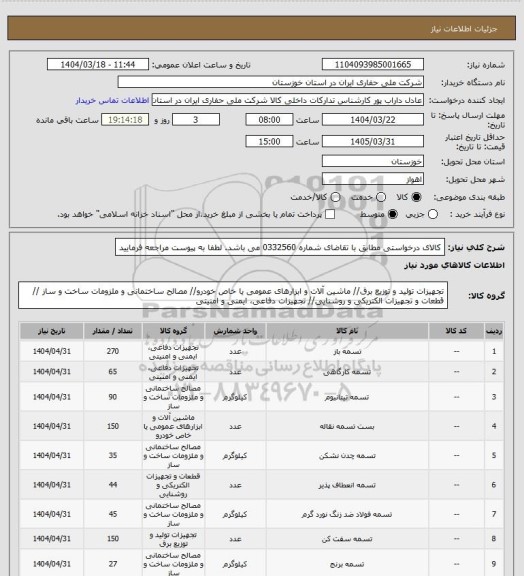Select item name بست تسمه نقاله
Image resolution: width=524 pixels, height=576 pixels.
pos(347,426)
